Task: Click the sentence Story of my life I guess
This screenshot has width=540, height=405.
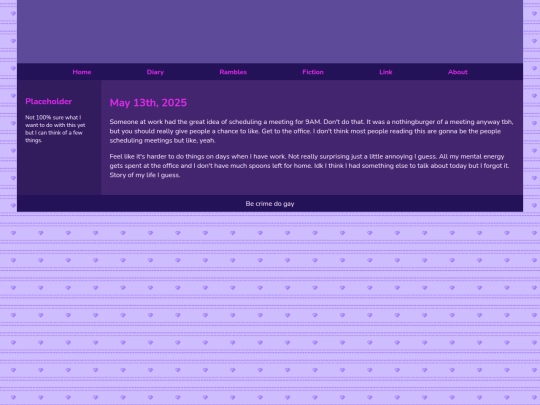Action: (x=145, y=175)
